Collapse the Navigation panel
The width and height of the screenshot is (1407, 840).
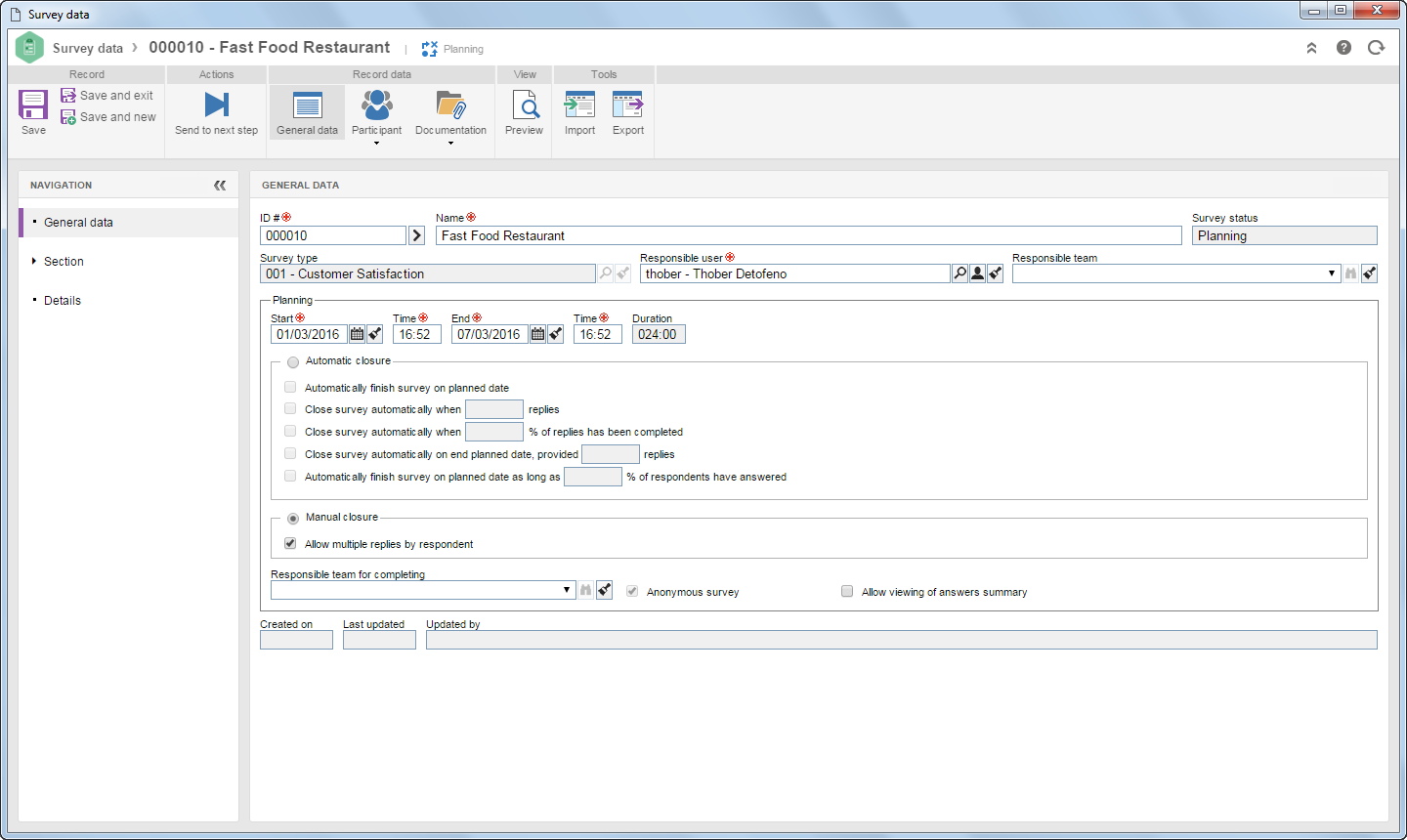click(220, 185)
